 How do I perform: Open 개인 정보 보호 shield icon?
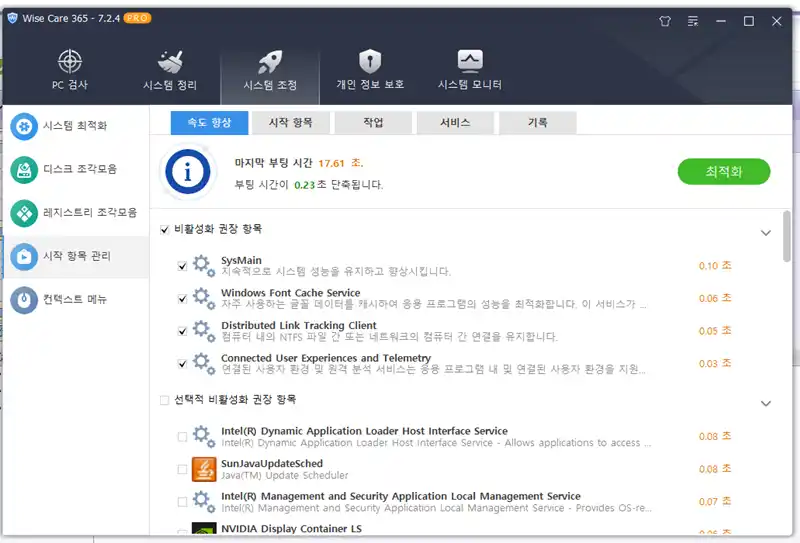tap(370, 62)
